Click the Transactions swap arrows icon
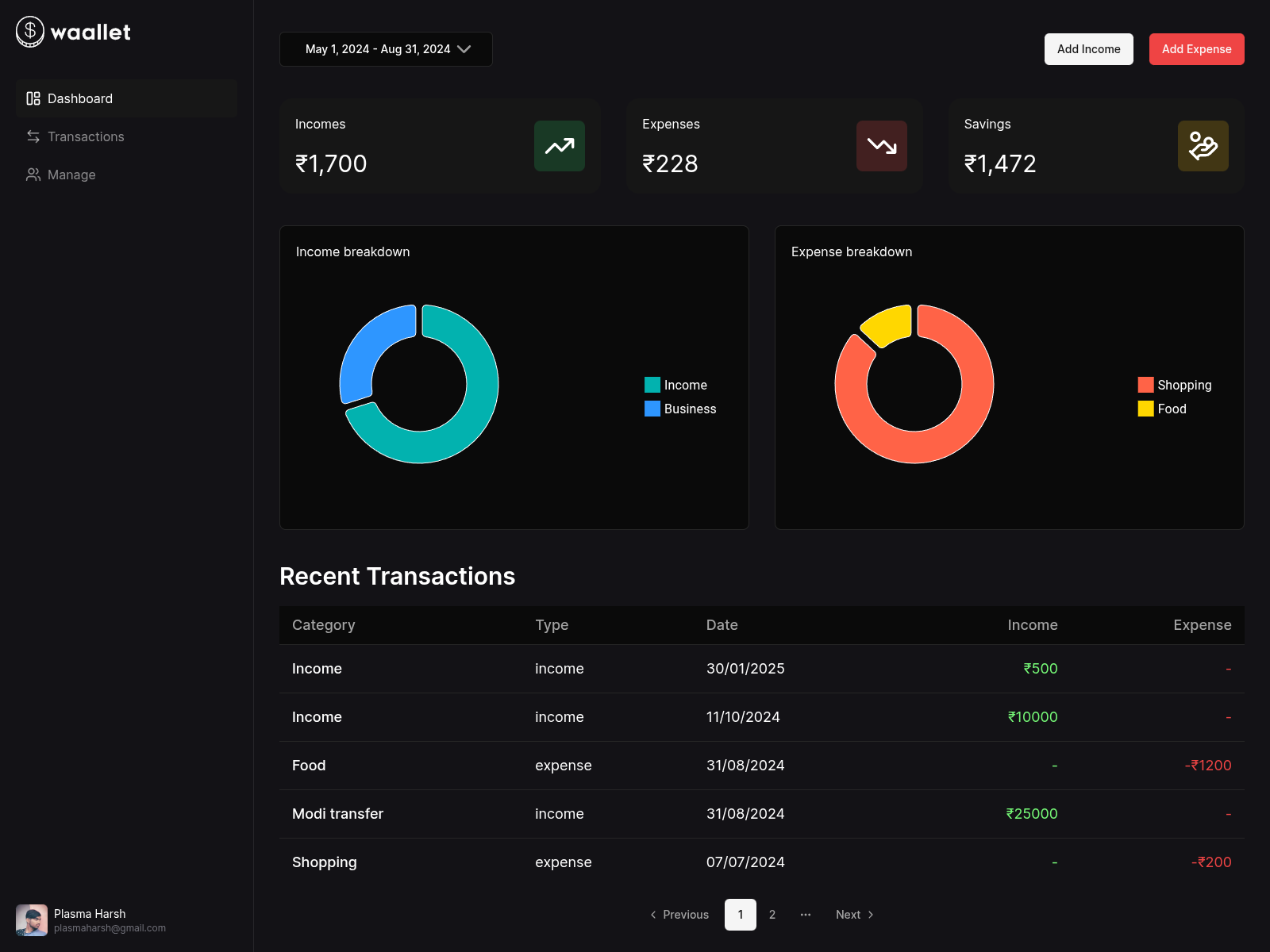The height and width of the screenshot is (952, 1270). click(x=33, y=136)
